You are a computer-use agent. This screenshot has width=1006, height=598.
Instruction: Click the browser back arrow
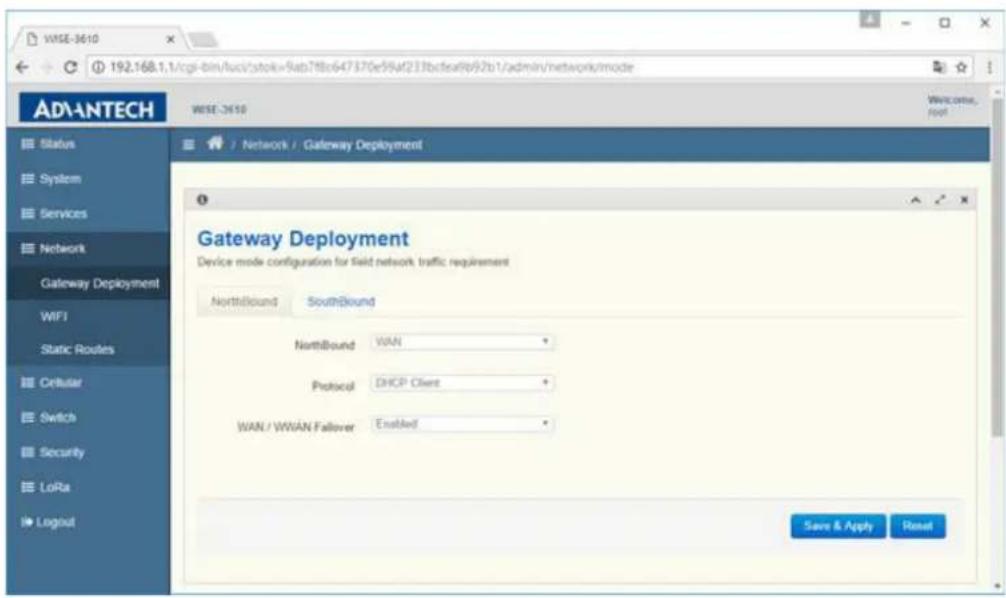[x=22, y=67]
